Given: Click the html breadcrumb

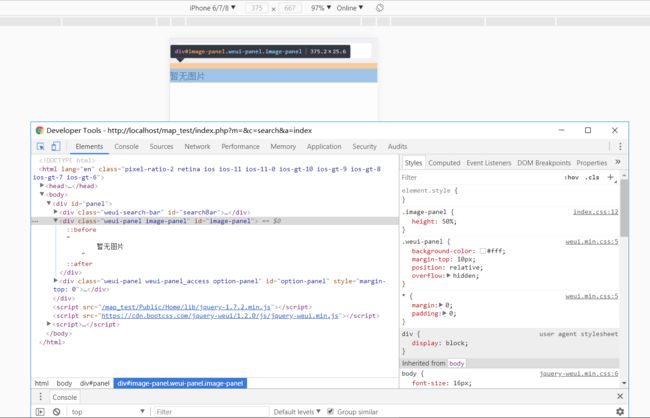Looking at the screenshot, I should [x=41, y=383].
